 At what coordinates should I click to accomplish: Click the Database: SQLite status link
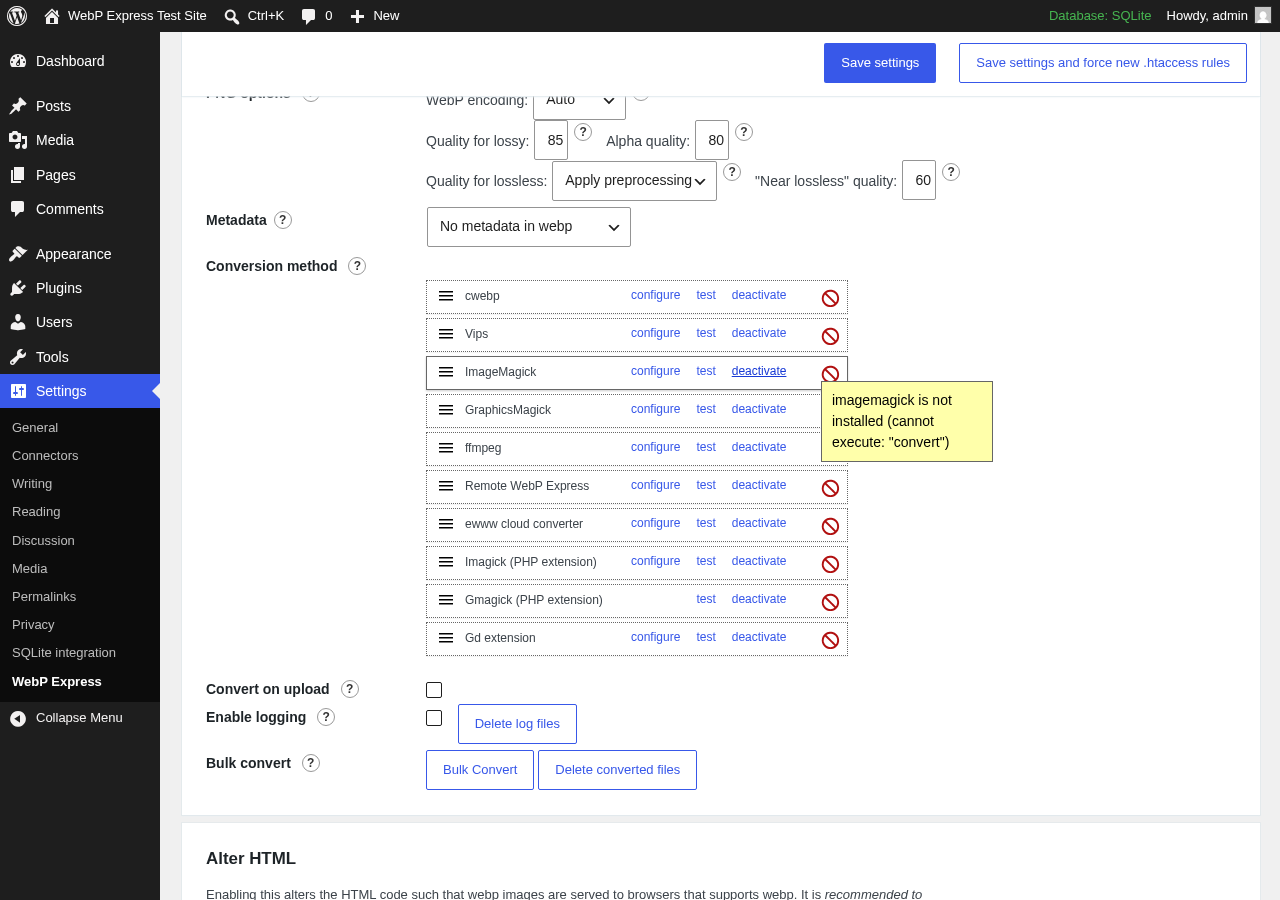[1100, 16]
